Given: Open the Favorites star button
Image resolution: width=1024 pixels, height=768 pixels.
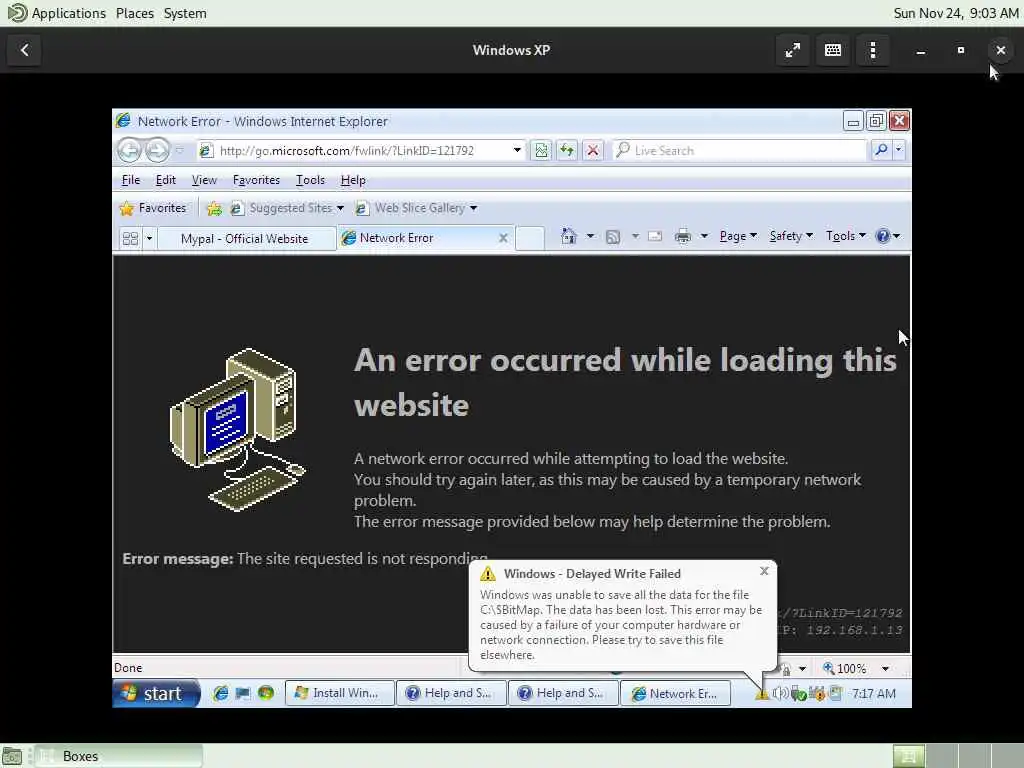Looking at the screenshot, I should coord(153,208).
